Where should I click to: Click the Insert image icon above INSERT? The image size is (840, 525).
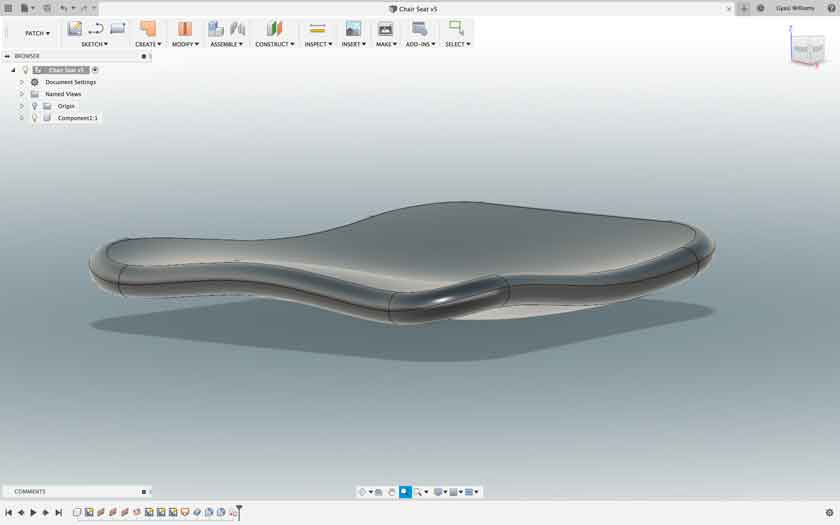pos(353,28)
